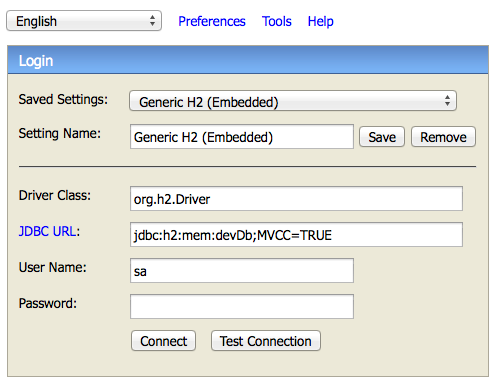Open the Help link

(320, 21)
